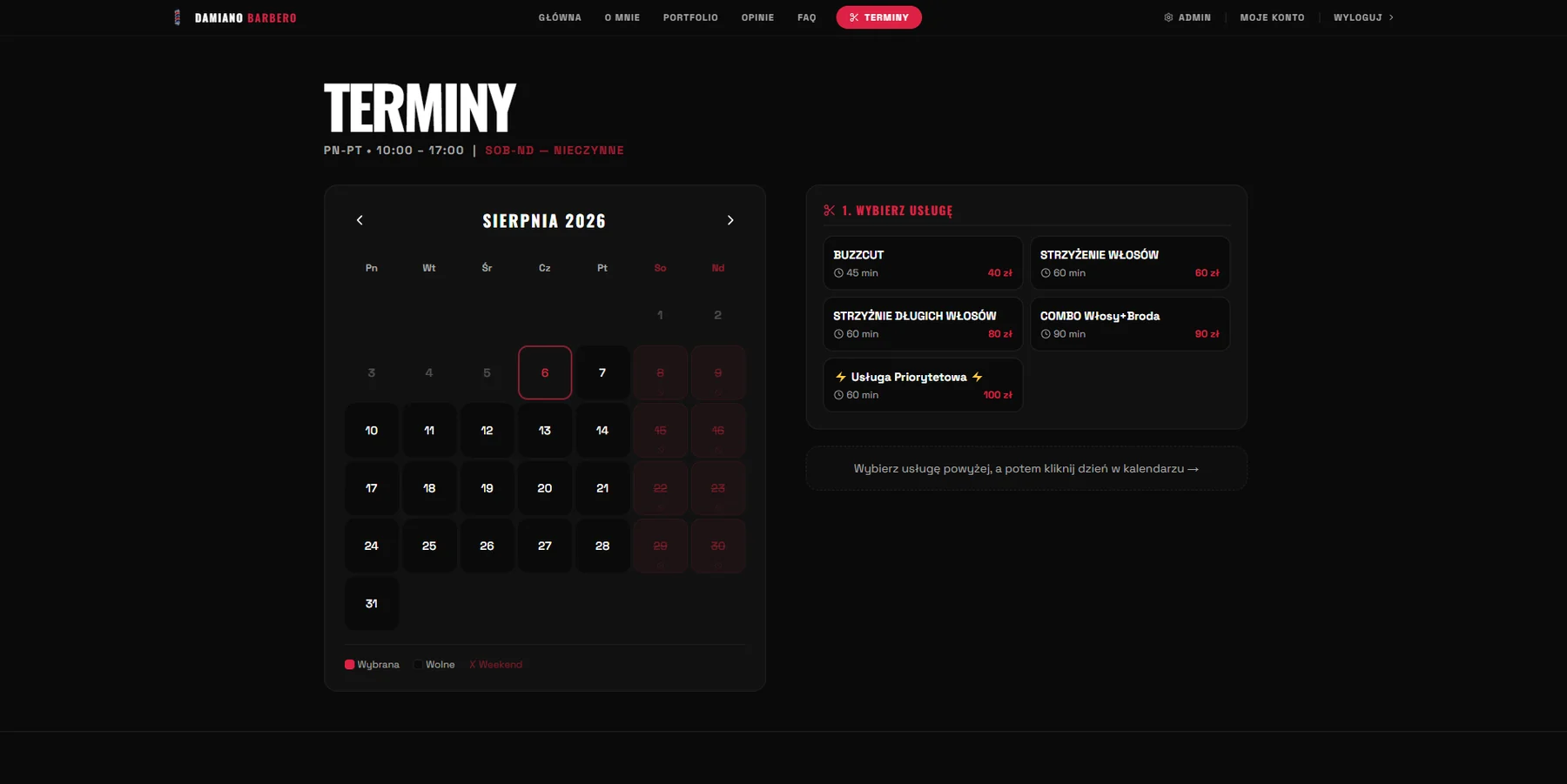Select day 14 in the calendar
The width and height of the screenshot is (1567, 784).
(602, 430)
